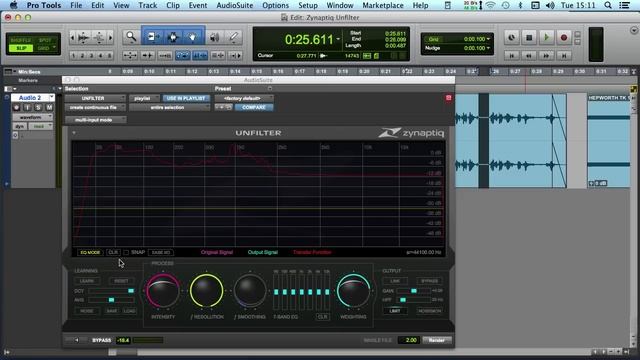The image size is (640, 360).
Task: Click the red target button in AudioSuite
Action: tap(449, 98)
